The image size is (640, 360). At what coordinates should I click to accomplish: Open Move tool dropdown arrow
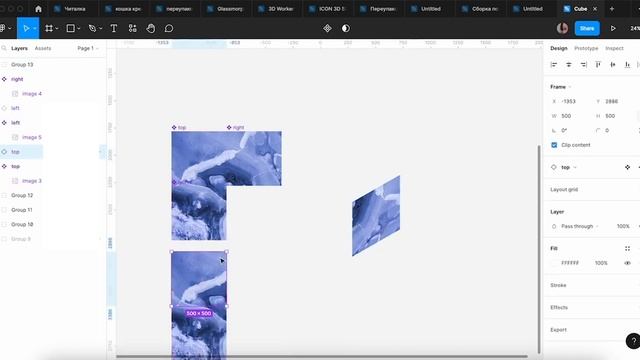(35, 29)
